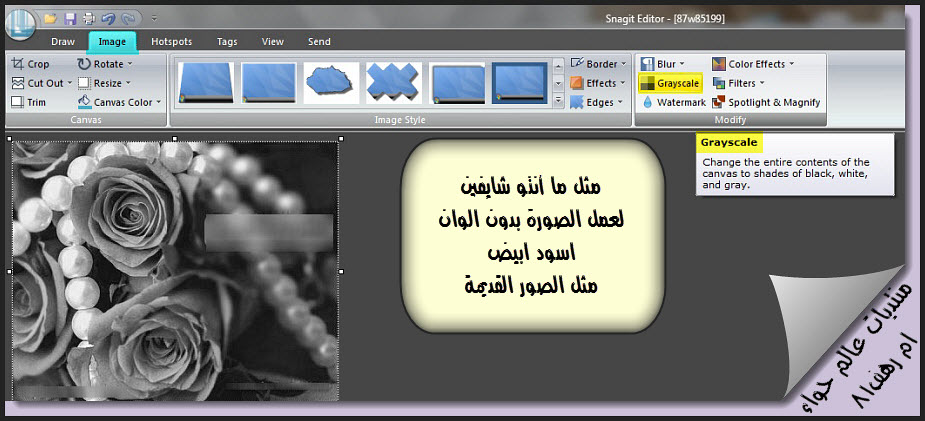Click the Print icon in quick access toolbar
This screenshot has width=925, height=421.
[x=88, y=18]
